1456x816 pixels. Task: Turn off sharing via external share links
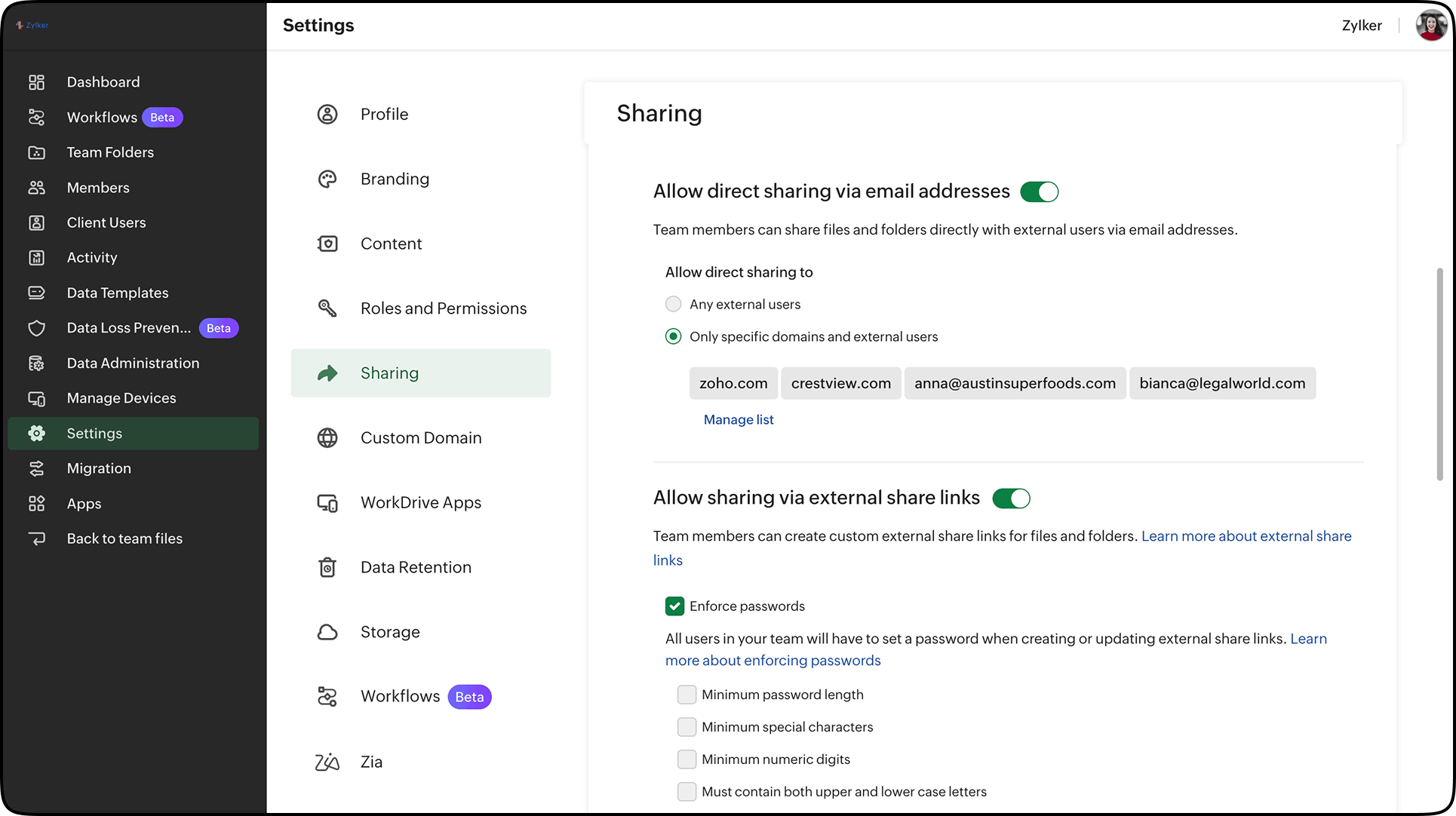[1012, 498]
